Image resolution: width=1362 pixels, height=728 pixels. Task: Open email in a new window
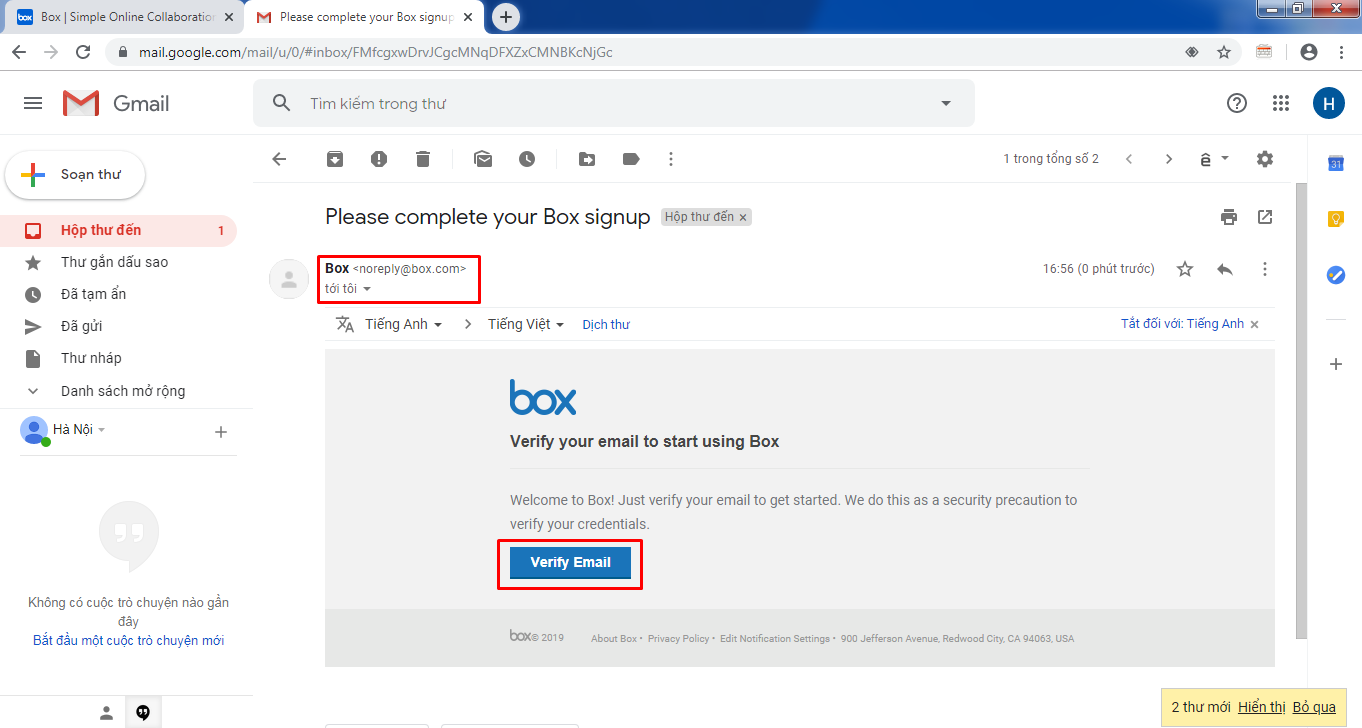pyautogui.click(x=1265, y=217)
